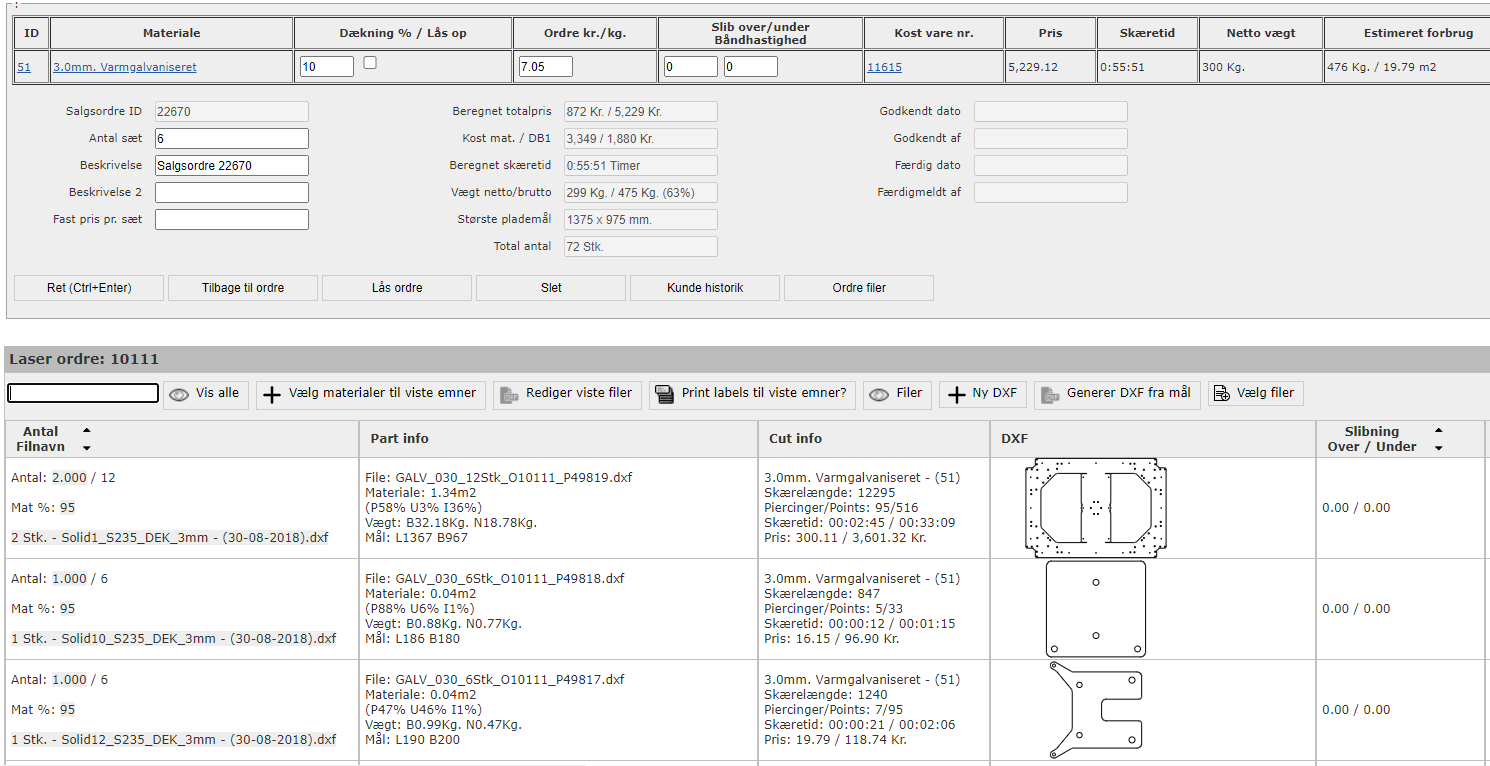Sort ascending by Slibning Over / Under
Screen dimensions: 1490x766
pyautogui.click(x=1438, y=430)
